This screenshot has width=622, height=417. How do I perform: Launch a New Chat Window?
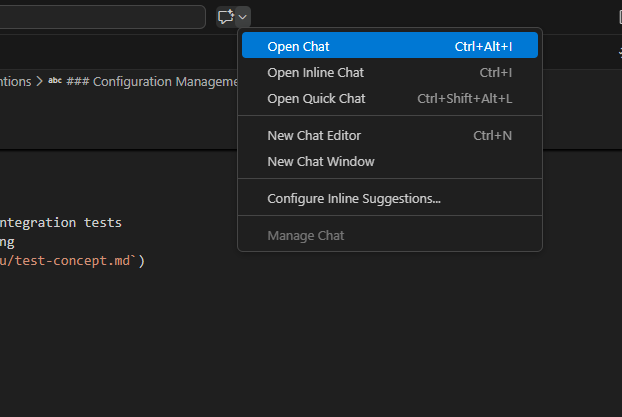pos(390,161)
